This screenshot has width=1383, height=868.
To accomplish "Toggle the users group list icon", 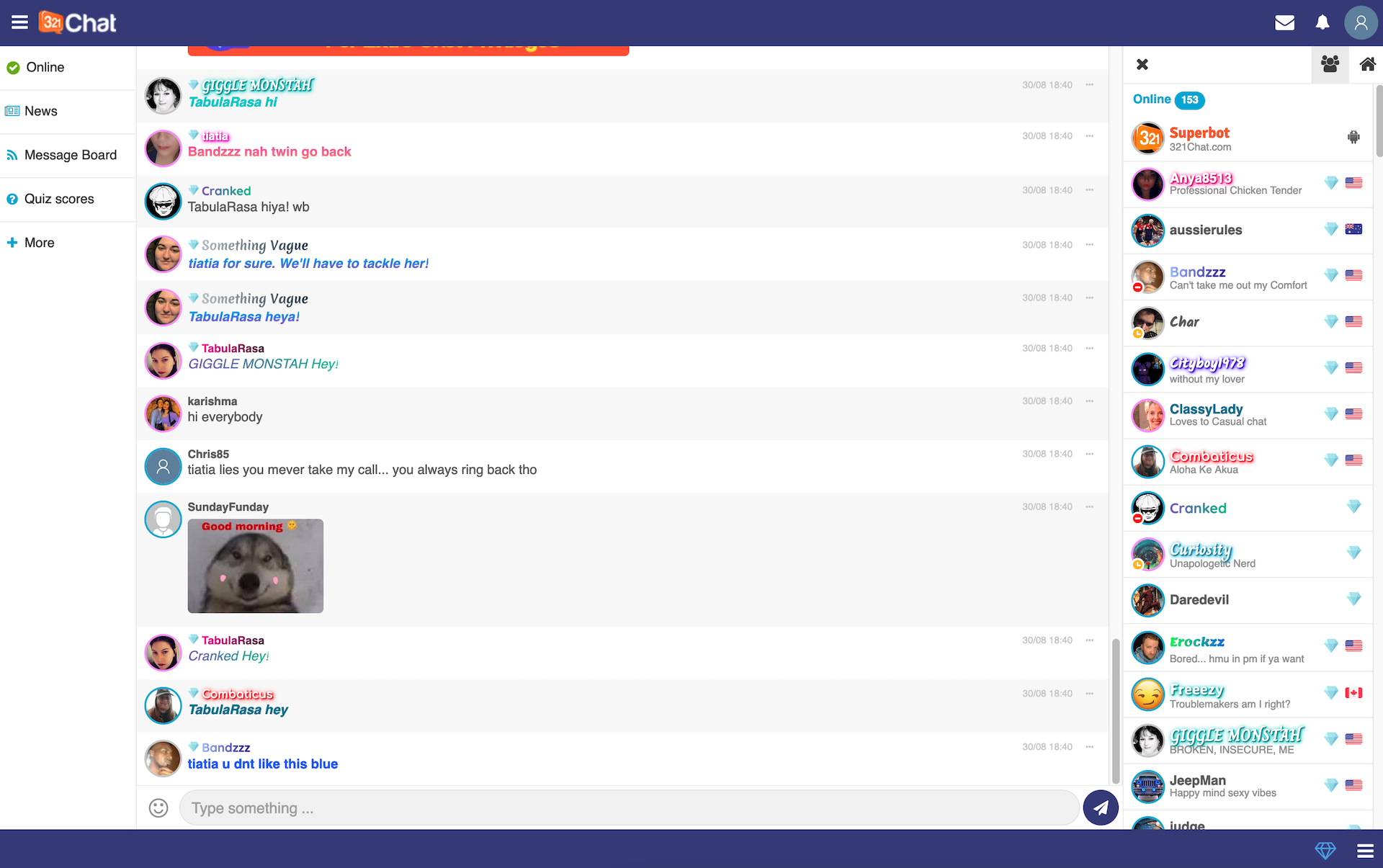I will (1330, 64).
